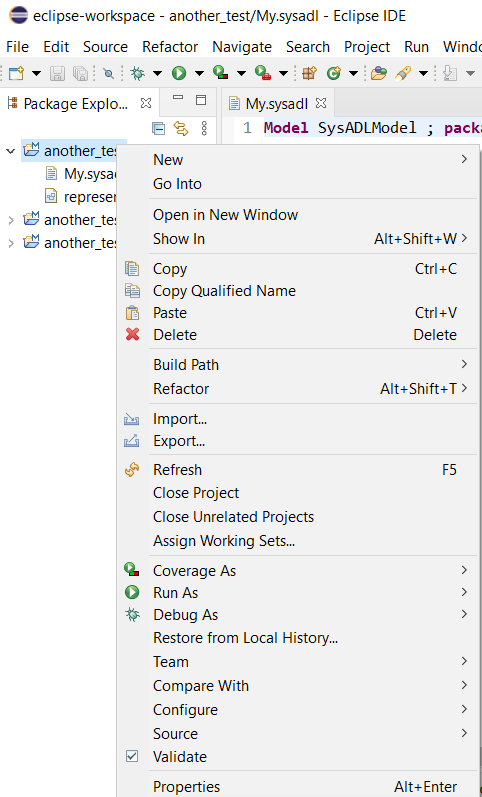Viewport: 482px width, 797px height.
Task: Click the Coverage toolbar icon
Action: click(x=220, y=74)
